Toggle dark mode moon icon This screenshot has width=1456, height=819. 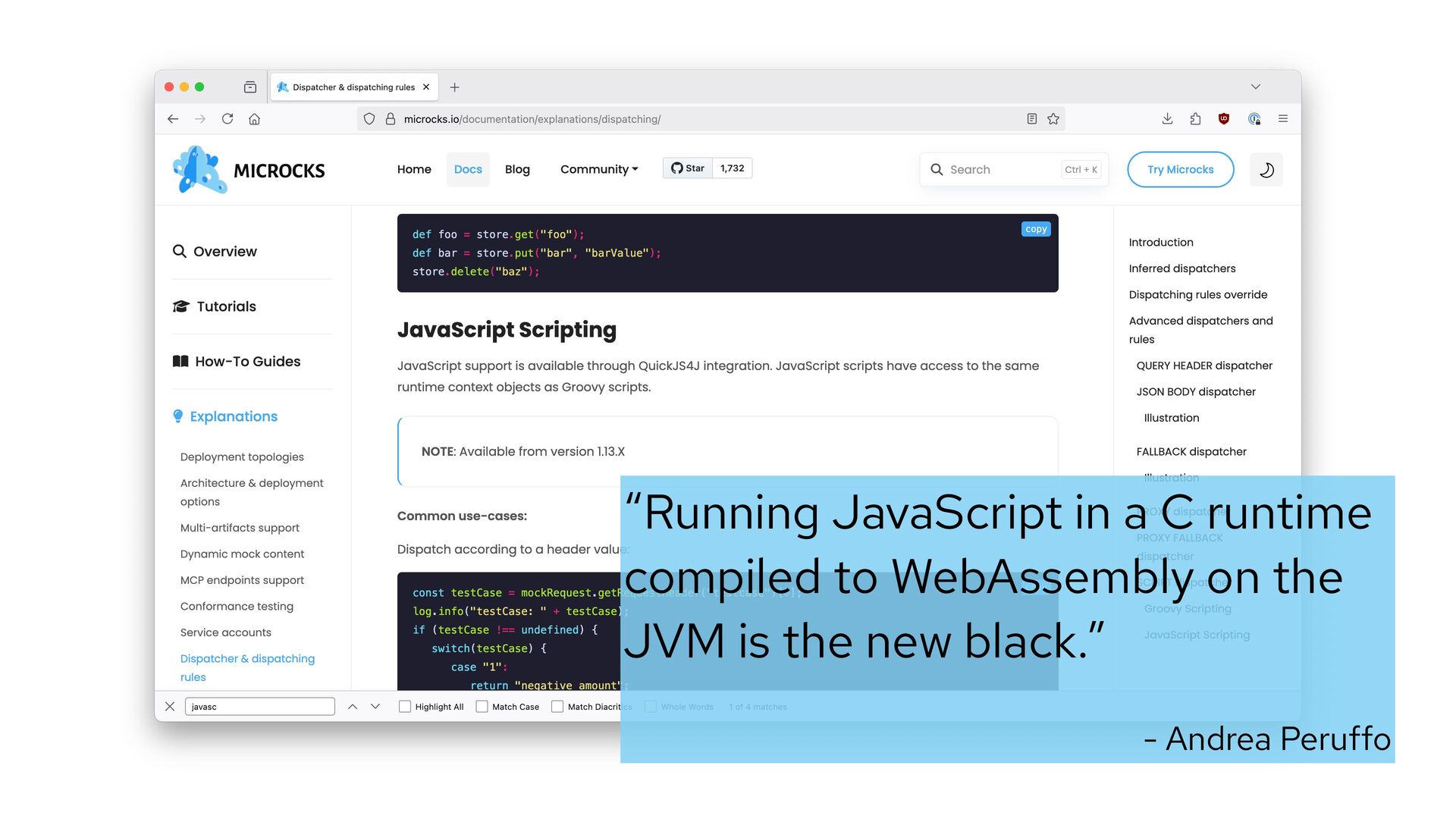click(1266, 170)
